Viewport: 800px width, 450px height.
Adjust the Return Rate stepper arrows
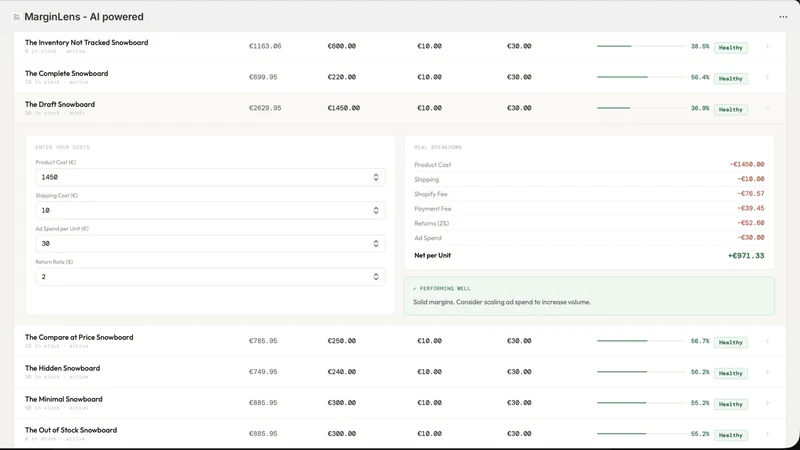(376, 277)
